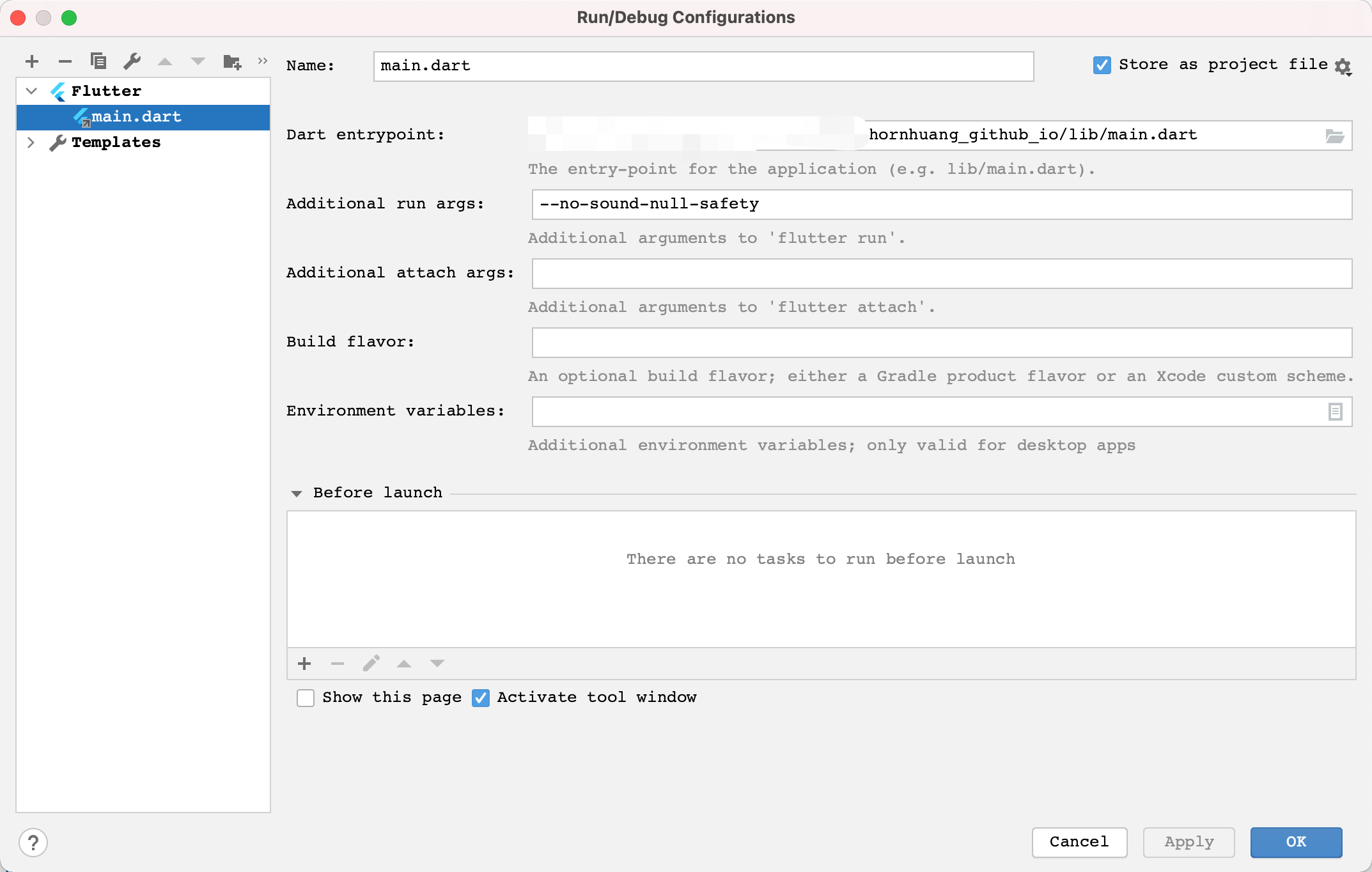Open the edit templates wrench icon
Image resolution: width=1372 pixels, height=872 pixels.
[132, 61]
